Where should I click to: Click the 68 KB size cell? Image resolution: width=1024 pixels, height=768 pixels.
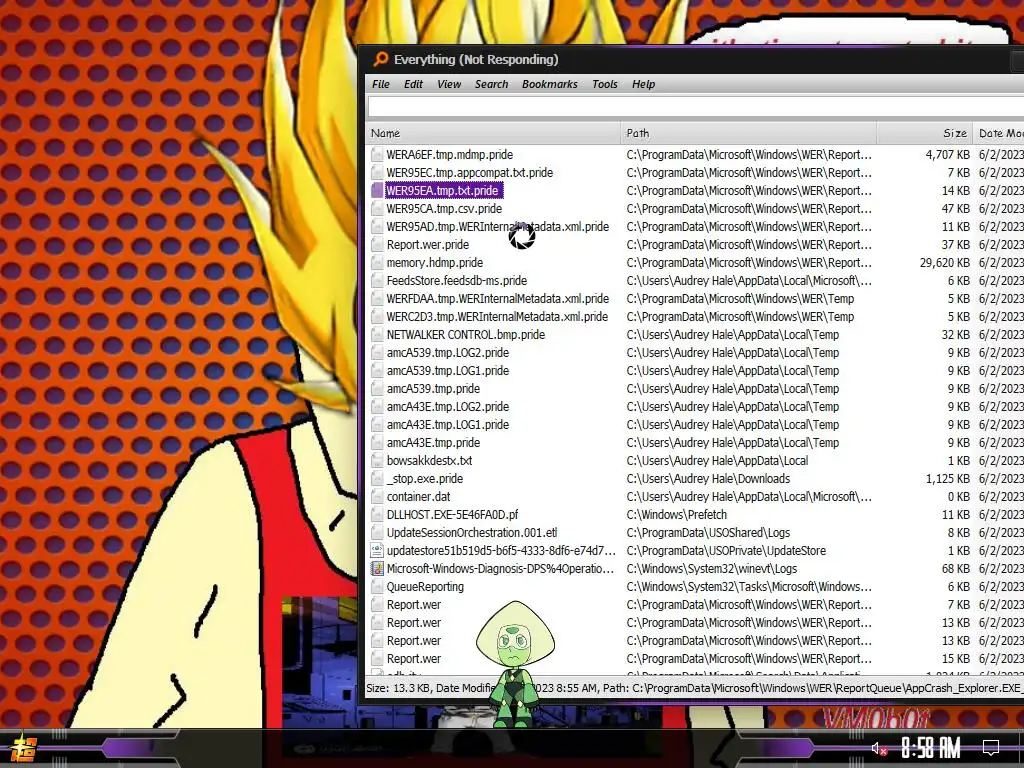pos(955,569)
